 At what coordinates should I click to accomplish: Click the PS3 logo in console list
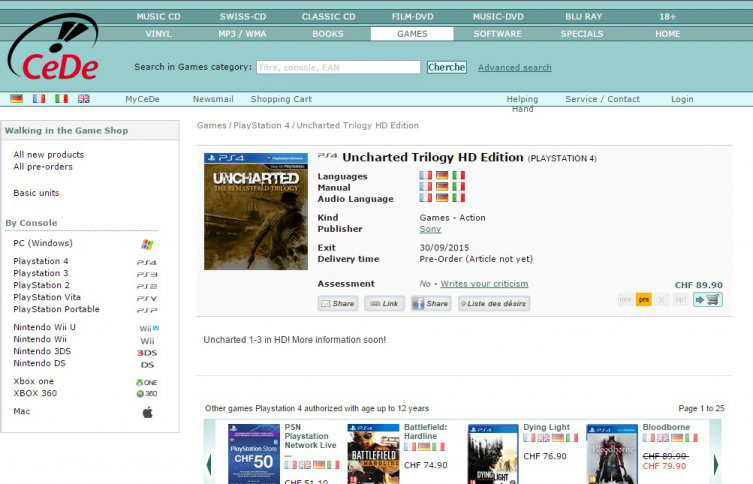(146, 274)
